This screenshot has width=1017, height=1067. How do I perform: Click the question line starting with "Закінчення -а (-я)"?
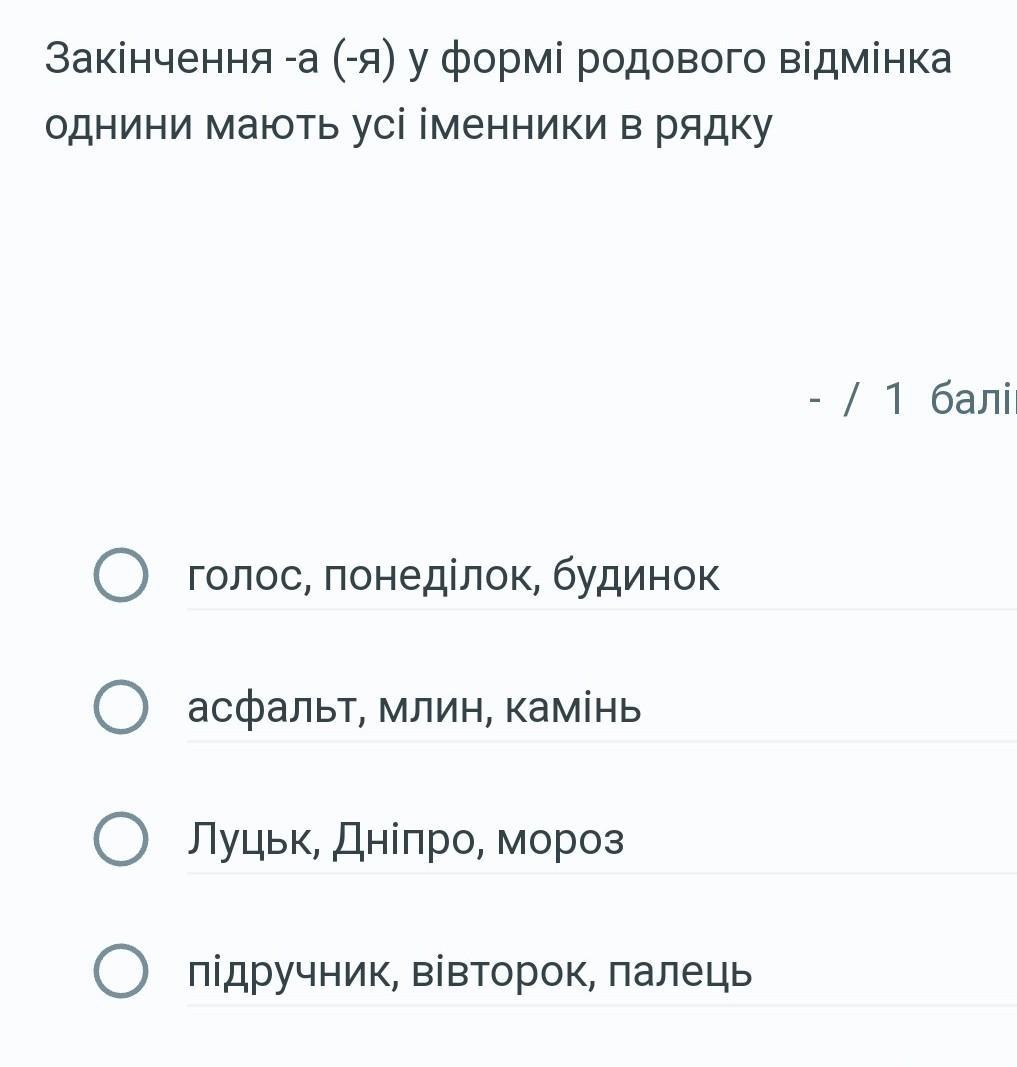tap(497, 60)
